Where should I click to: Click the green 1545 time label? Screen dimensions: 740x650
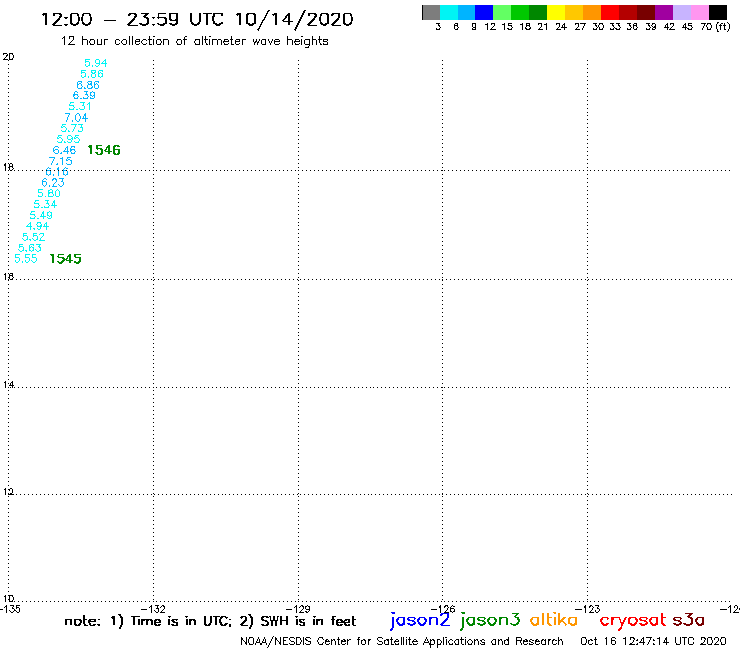[x=66, y=259]
